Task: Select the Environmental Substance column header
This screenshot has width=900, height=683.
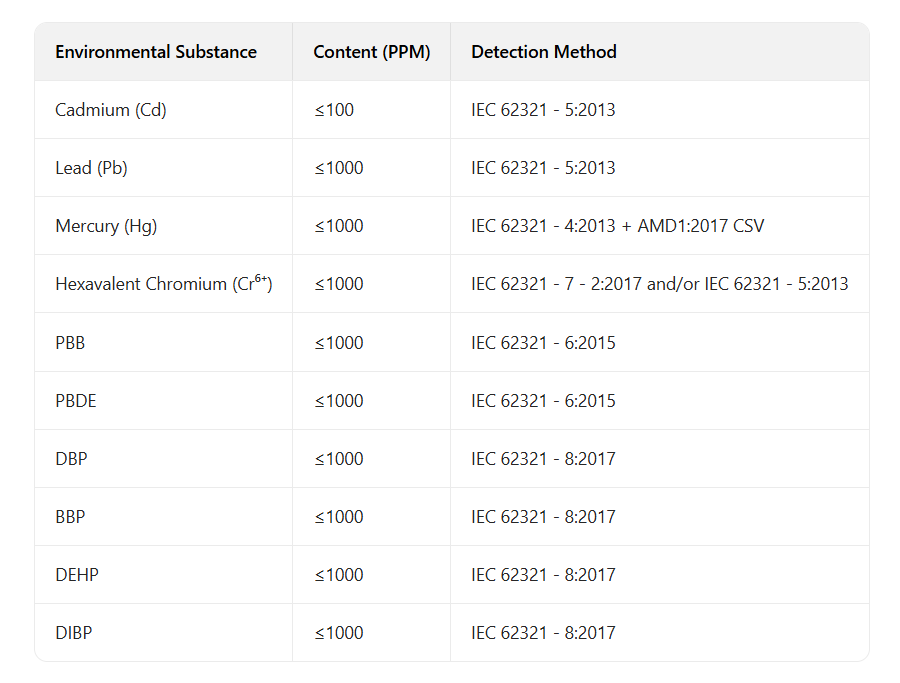Action: pyautogui.click(x=156, y=52)
